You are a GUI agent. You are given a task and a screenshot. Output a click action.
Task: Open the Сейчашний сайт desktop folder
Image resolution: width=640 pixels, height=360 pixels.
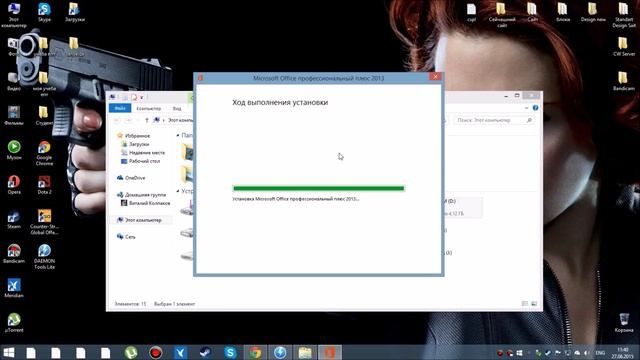502,15
